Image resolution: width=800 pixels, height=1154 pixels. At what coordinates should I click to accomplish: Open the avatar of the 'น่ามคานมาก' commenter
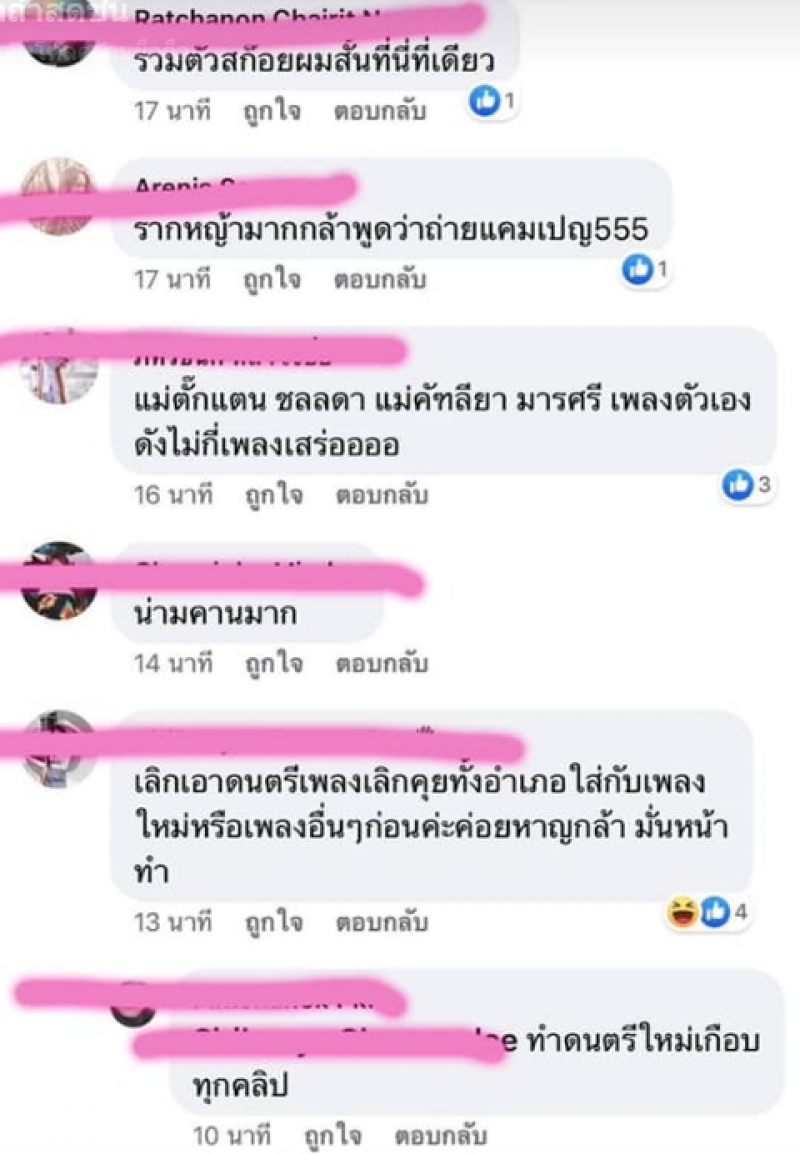coord(58,581)
